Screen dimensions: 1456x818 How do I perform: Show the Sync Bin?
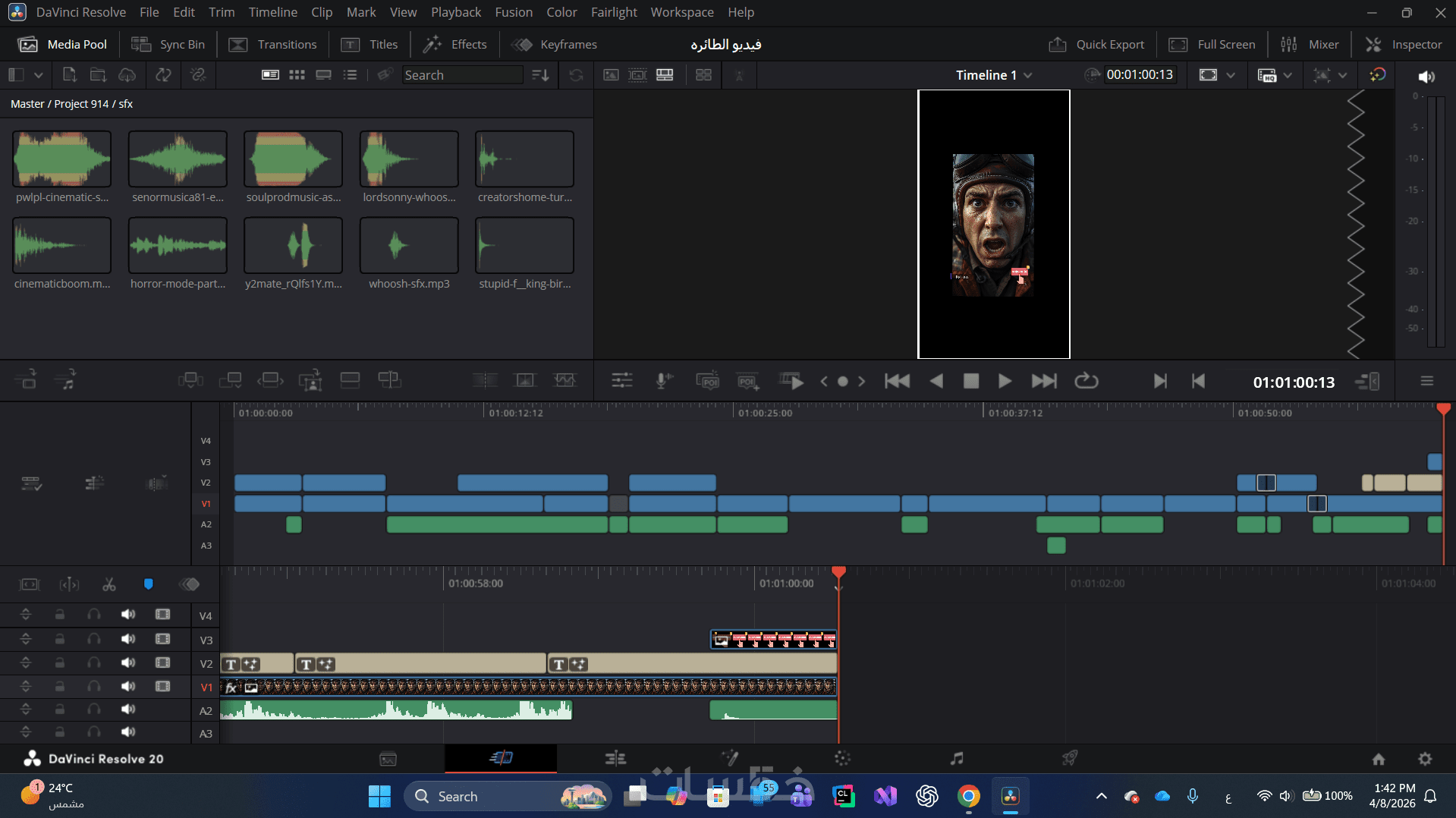[x=168, y=45]
